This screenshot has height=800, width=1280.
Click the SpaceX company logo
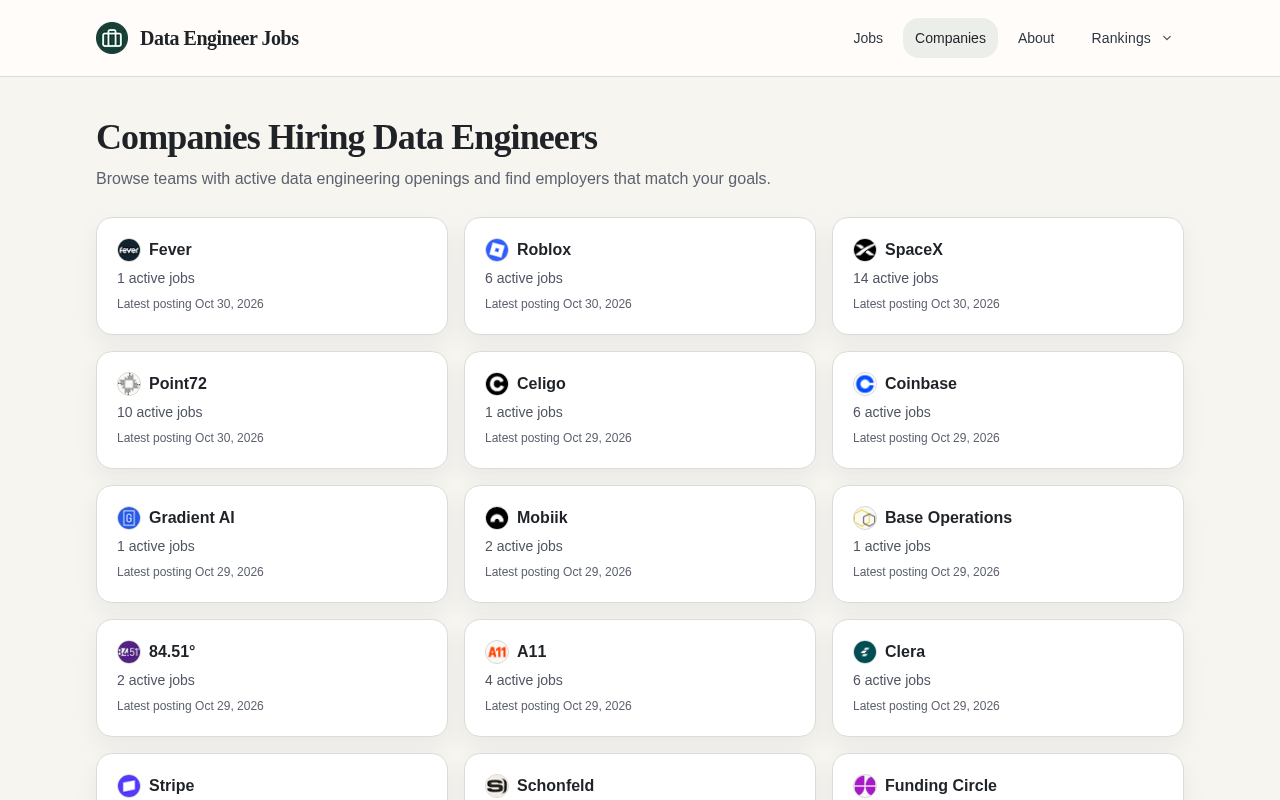865,250
